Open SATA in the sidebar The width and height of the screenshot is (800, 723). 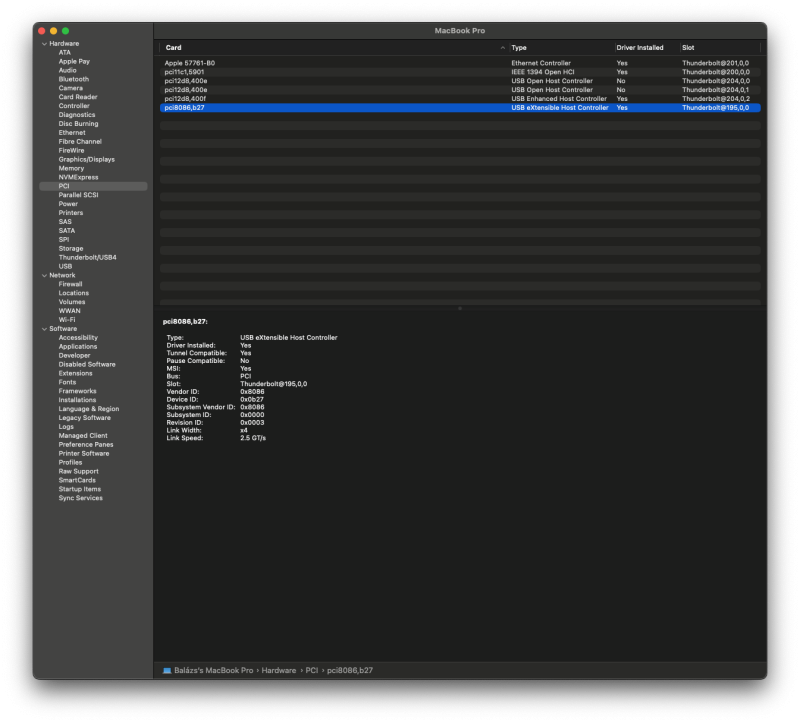pyautogui.click(x=66, y=231)
